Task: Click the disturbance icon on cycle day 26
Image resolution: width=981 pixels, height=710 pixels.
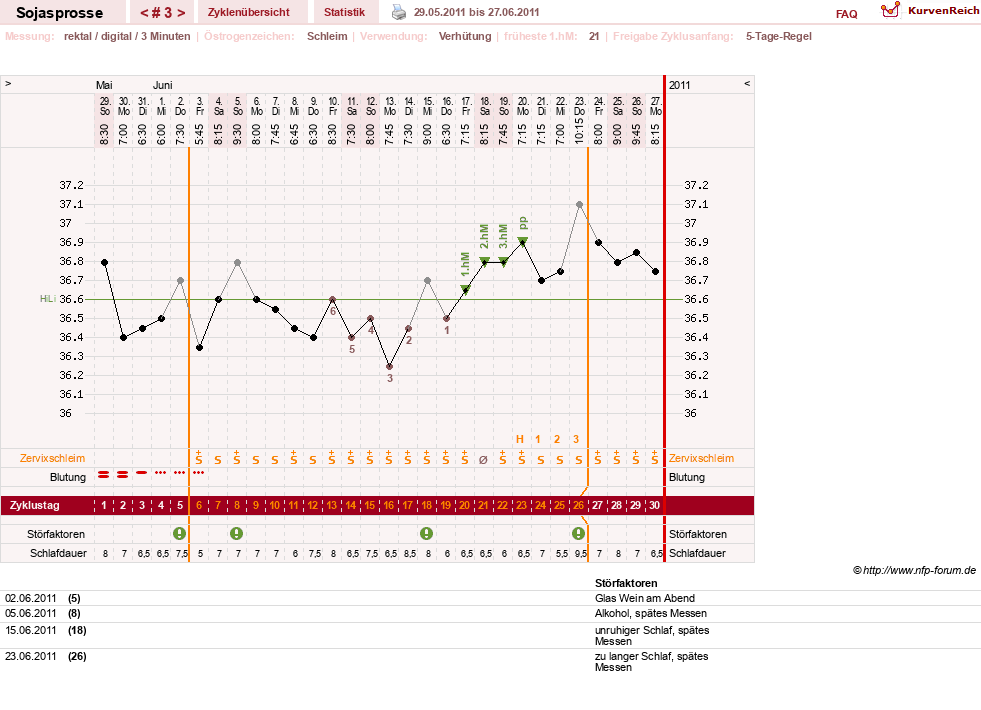Action: [579, 534]
